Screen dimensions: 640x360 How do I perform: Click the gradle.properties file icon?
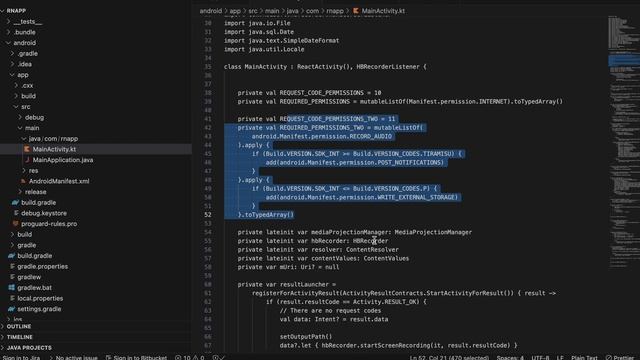[x=12, y=267]
